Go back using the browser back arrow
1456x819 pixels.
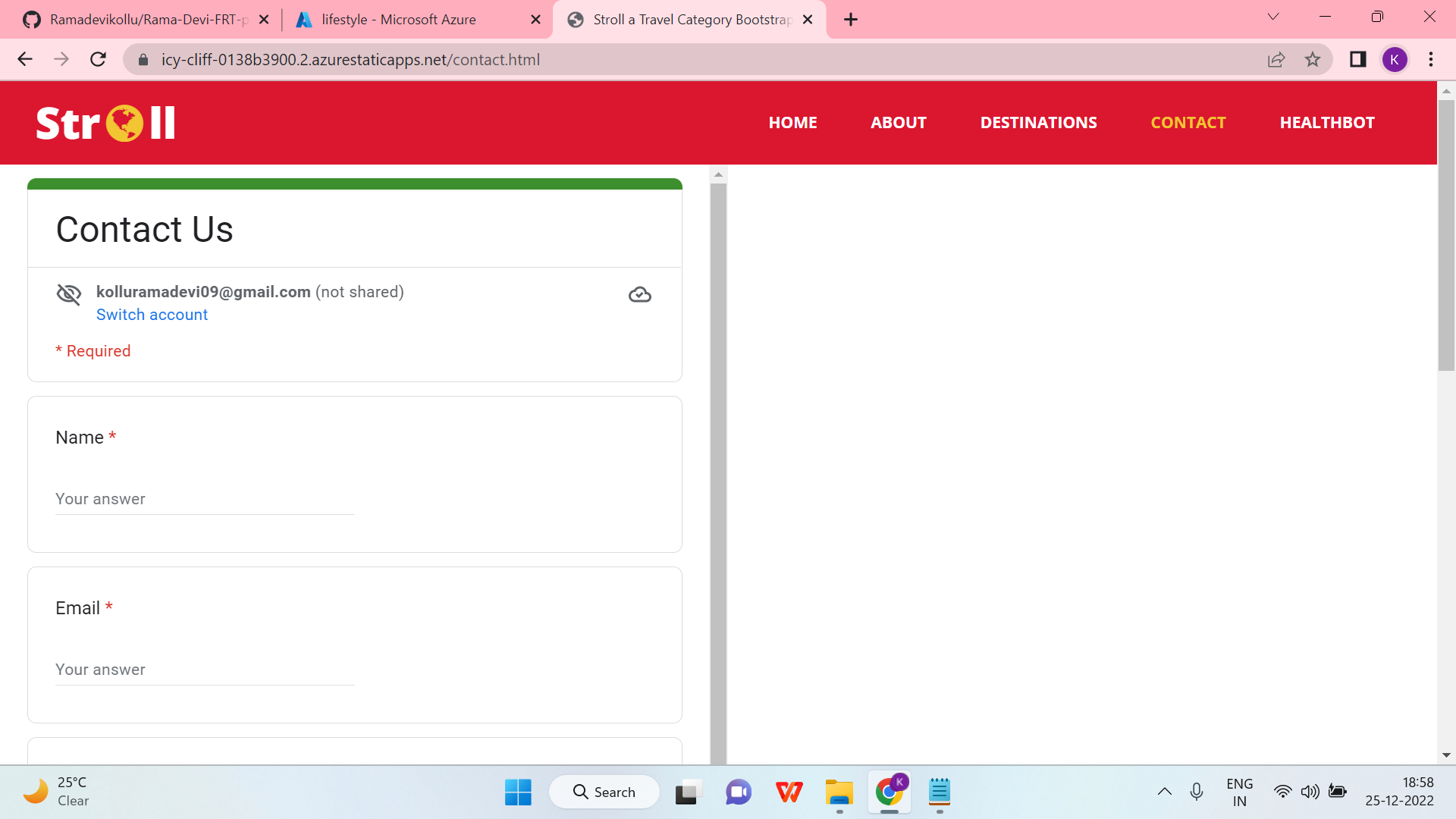[25, 59]
